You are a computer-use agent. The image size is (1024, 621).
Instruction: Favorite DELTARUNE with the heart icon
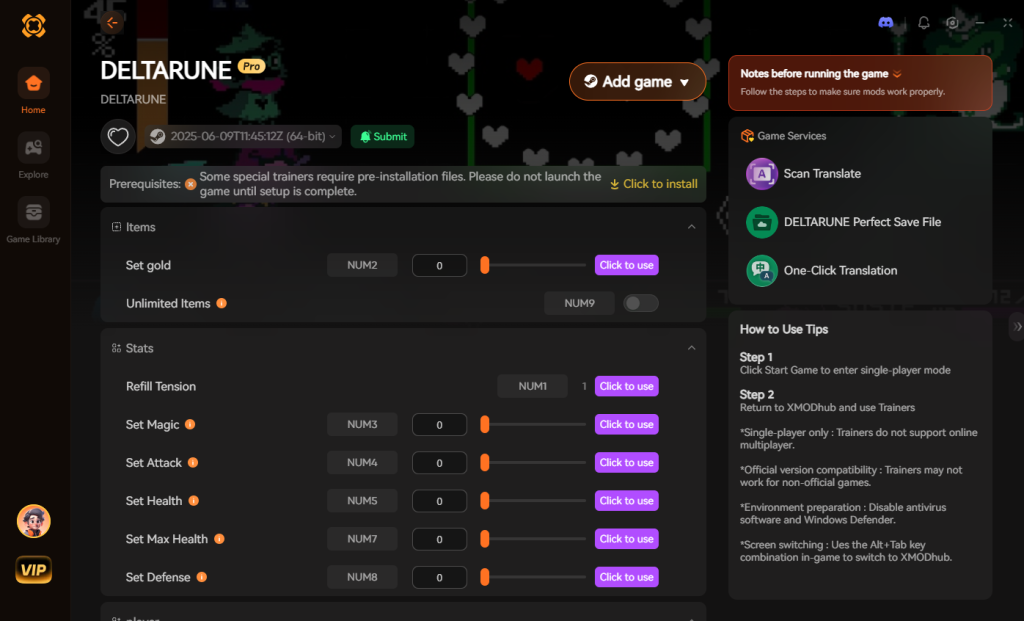point(118,137)
